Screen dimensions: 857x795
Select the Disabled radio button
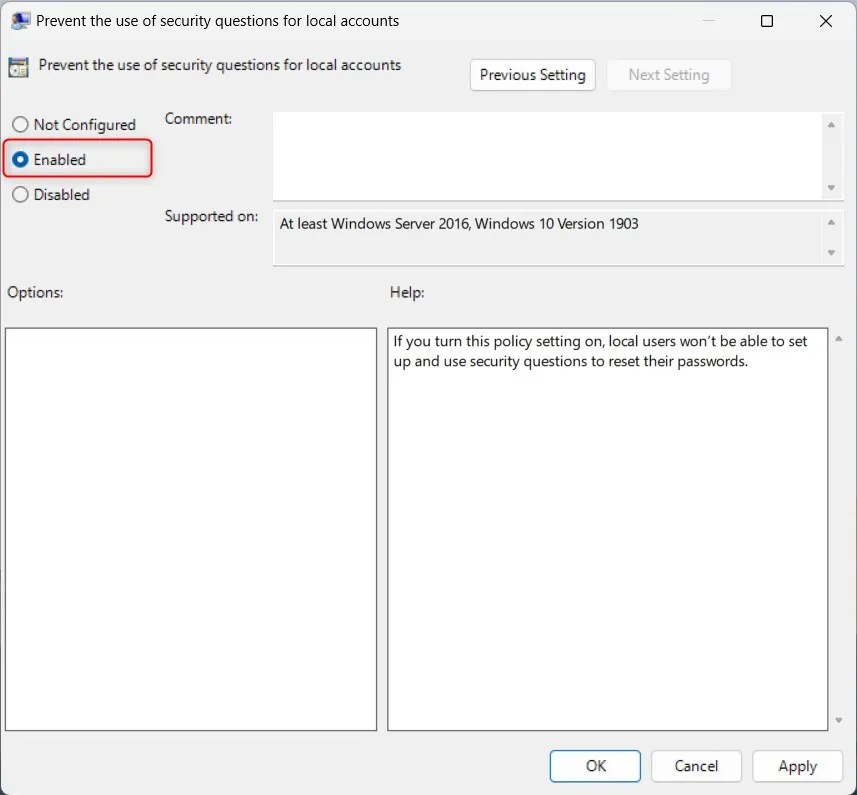point(19,194)
